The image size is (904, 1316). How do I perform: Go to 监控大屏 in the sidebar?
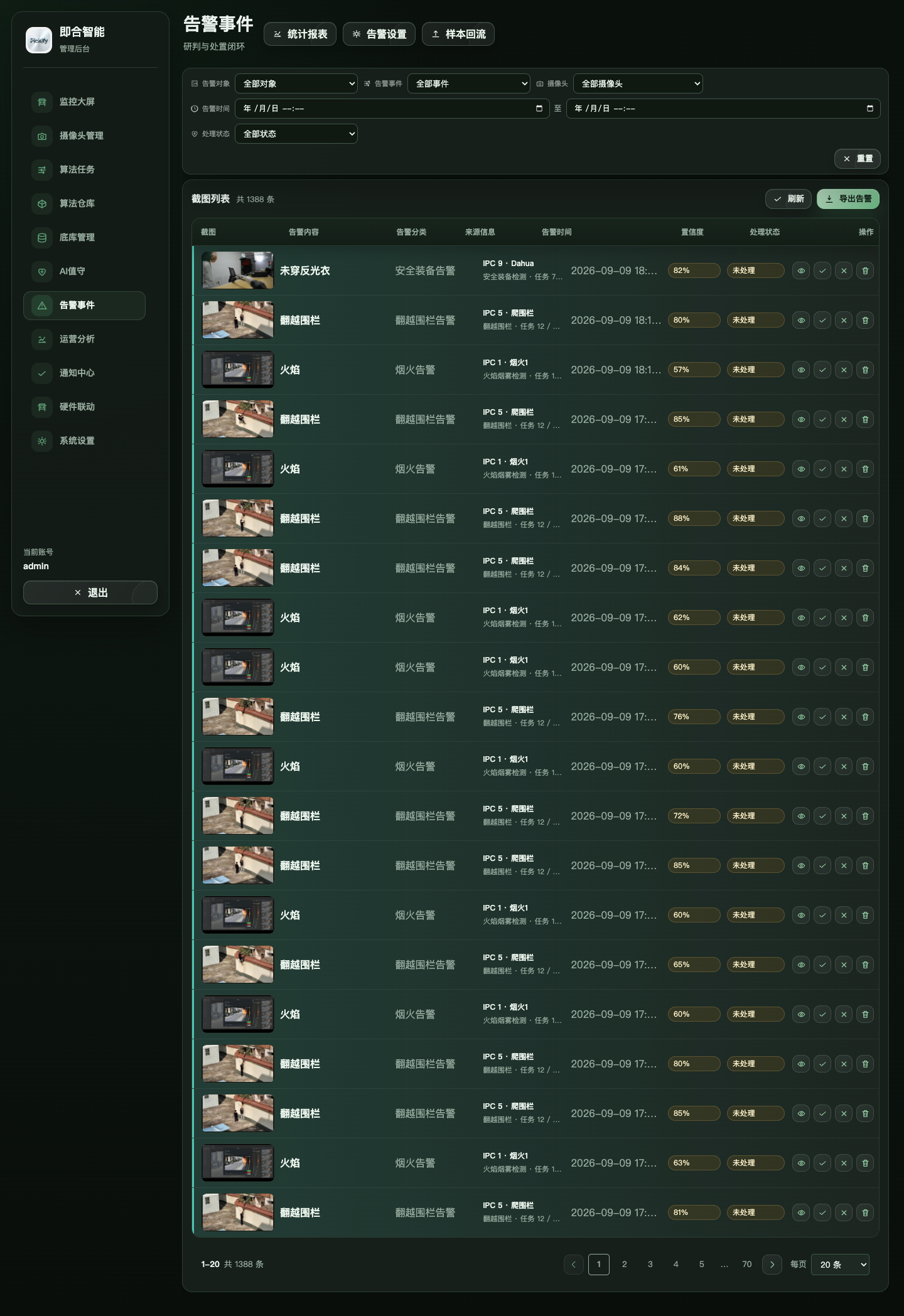[x=84, y=102]
